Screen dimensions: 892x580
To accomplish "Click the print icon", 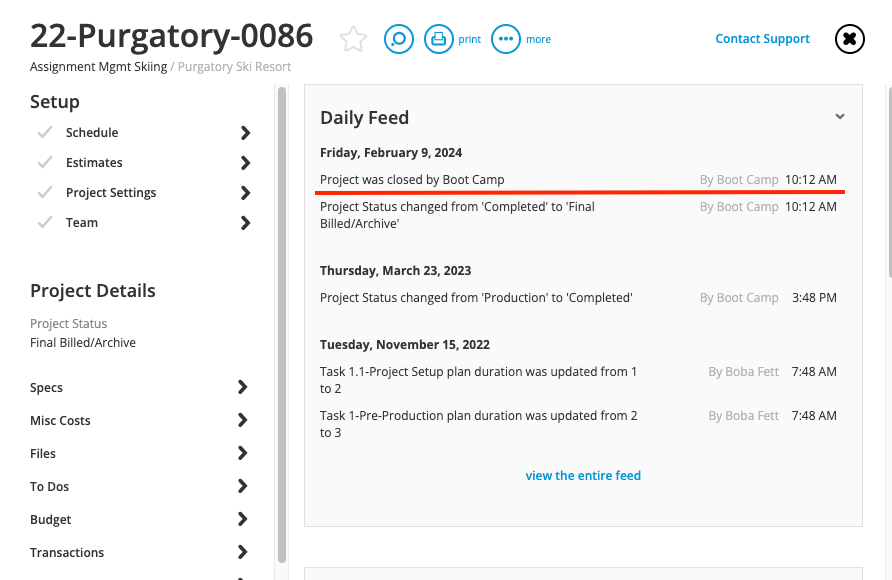I will point(439,39).
